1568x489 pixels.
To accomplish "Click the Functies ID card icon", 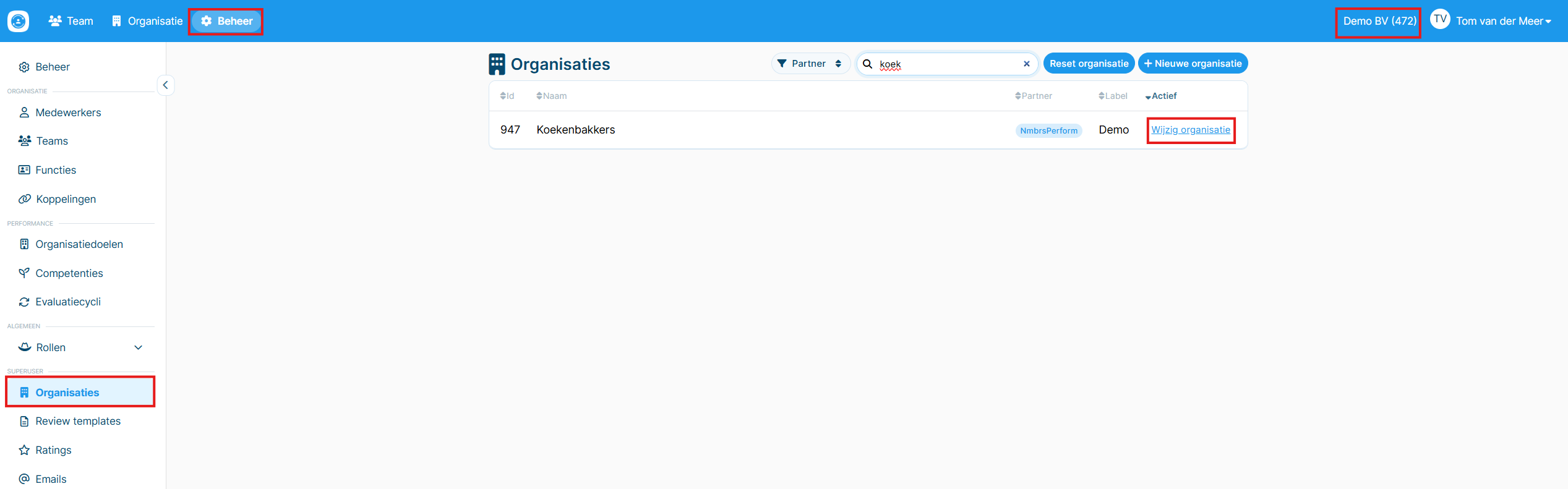I will click(24, 170).
